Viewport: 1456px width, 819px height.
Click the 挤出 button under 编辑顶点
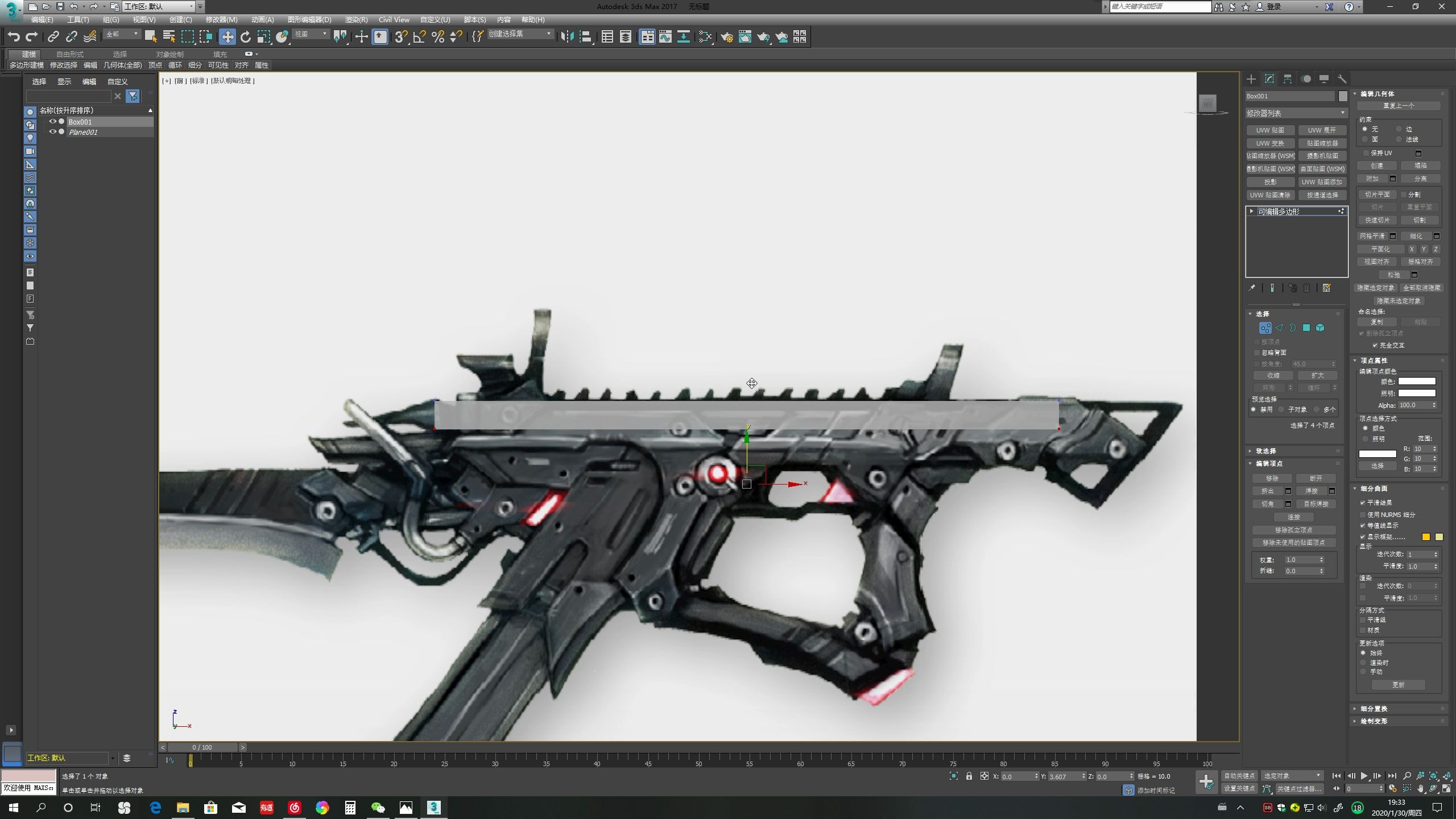click(1268, 491)
